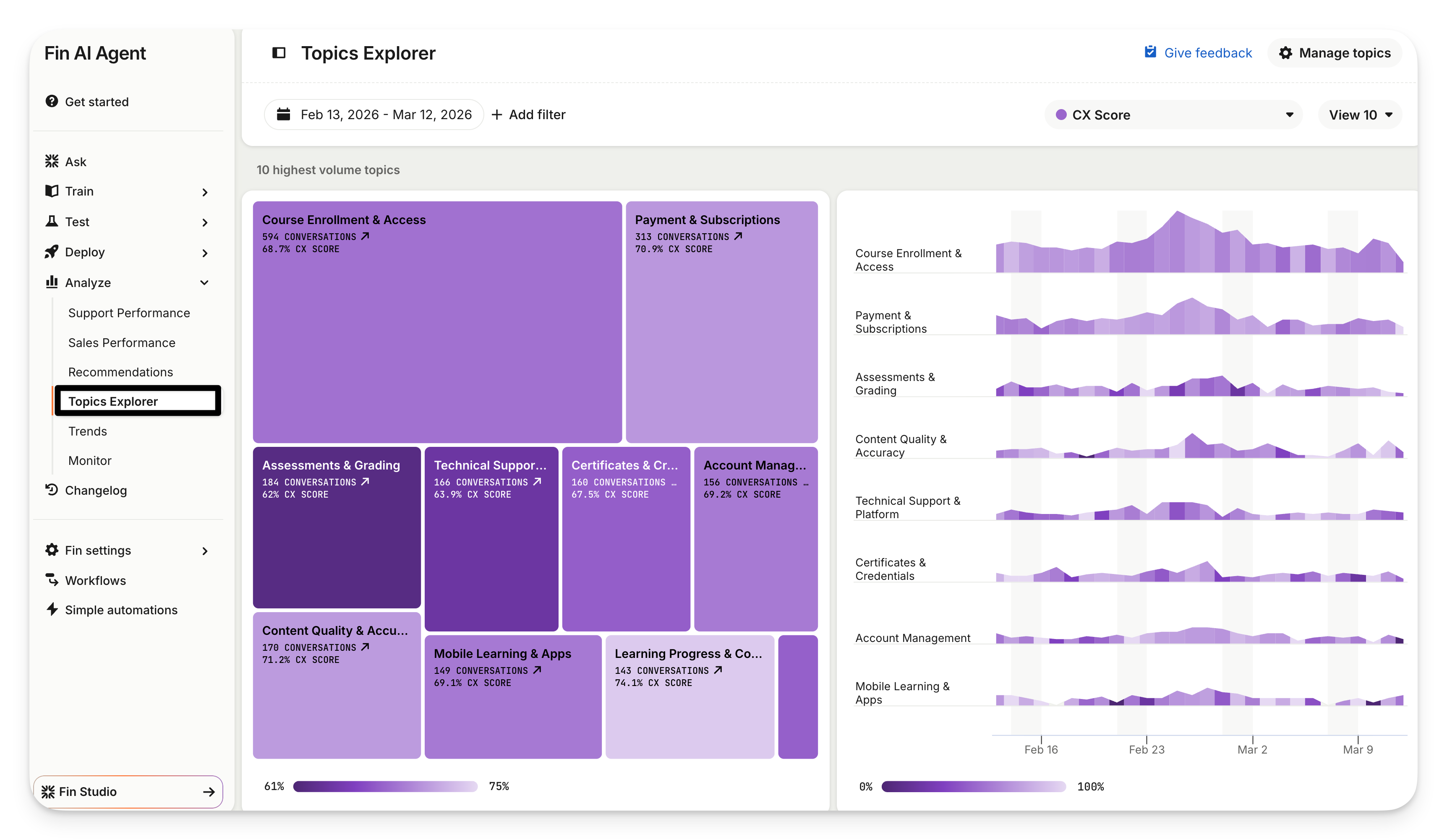Open Learning Progress conversations arrow icon
The image size is (1447, 840).
click(x=718, y=670)
